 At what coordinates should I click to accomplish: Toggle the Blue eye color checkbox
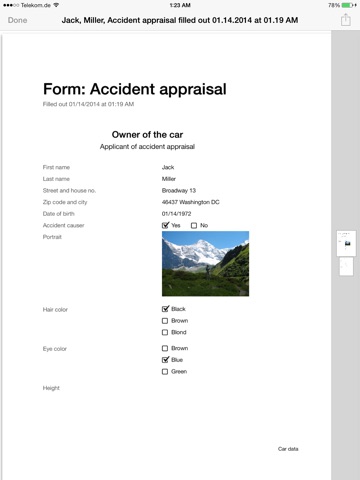coord(165,360)
